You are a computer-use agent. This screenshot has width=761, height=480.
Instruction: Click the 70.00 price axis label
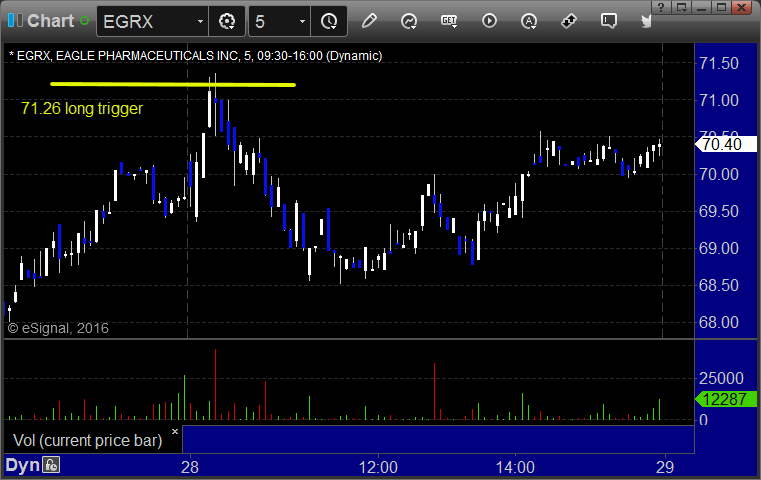click(718, 174)
